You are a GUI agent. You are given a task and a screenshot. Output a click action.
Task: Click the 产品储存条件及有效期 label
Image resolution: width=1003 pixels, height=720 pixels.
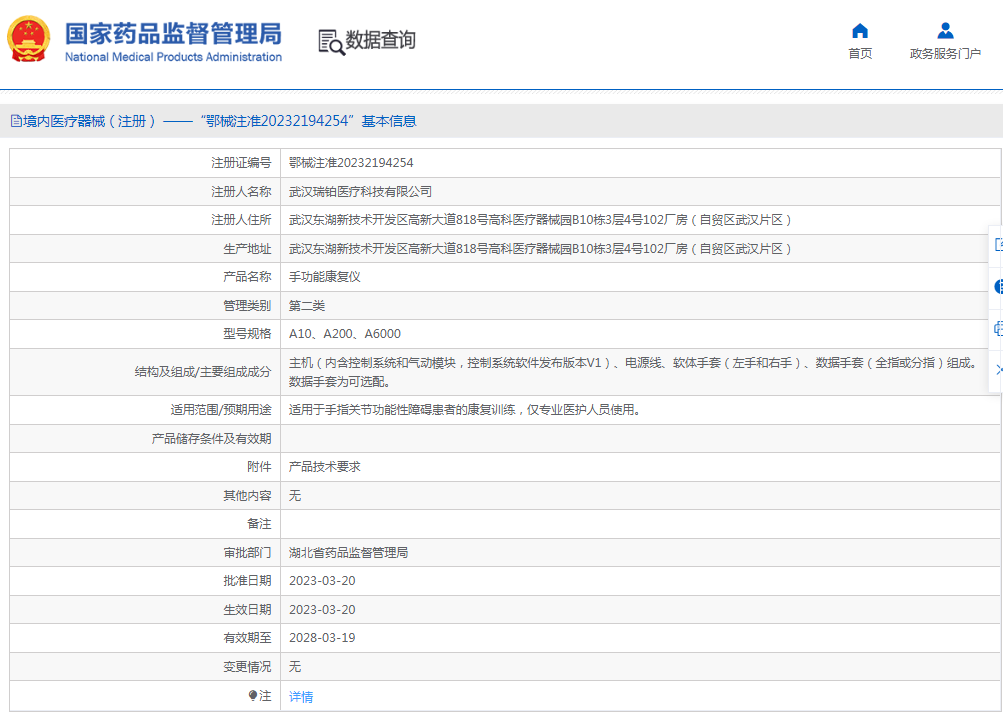pyautogui.click(x=211, y=439)
